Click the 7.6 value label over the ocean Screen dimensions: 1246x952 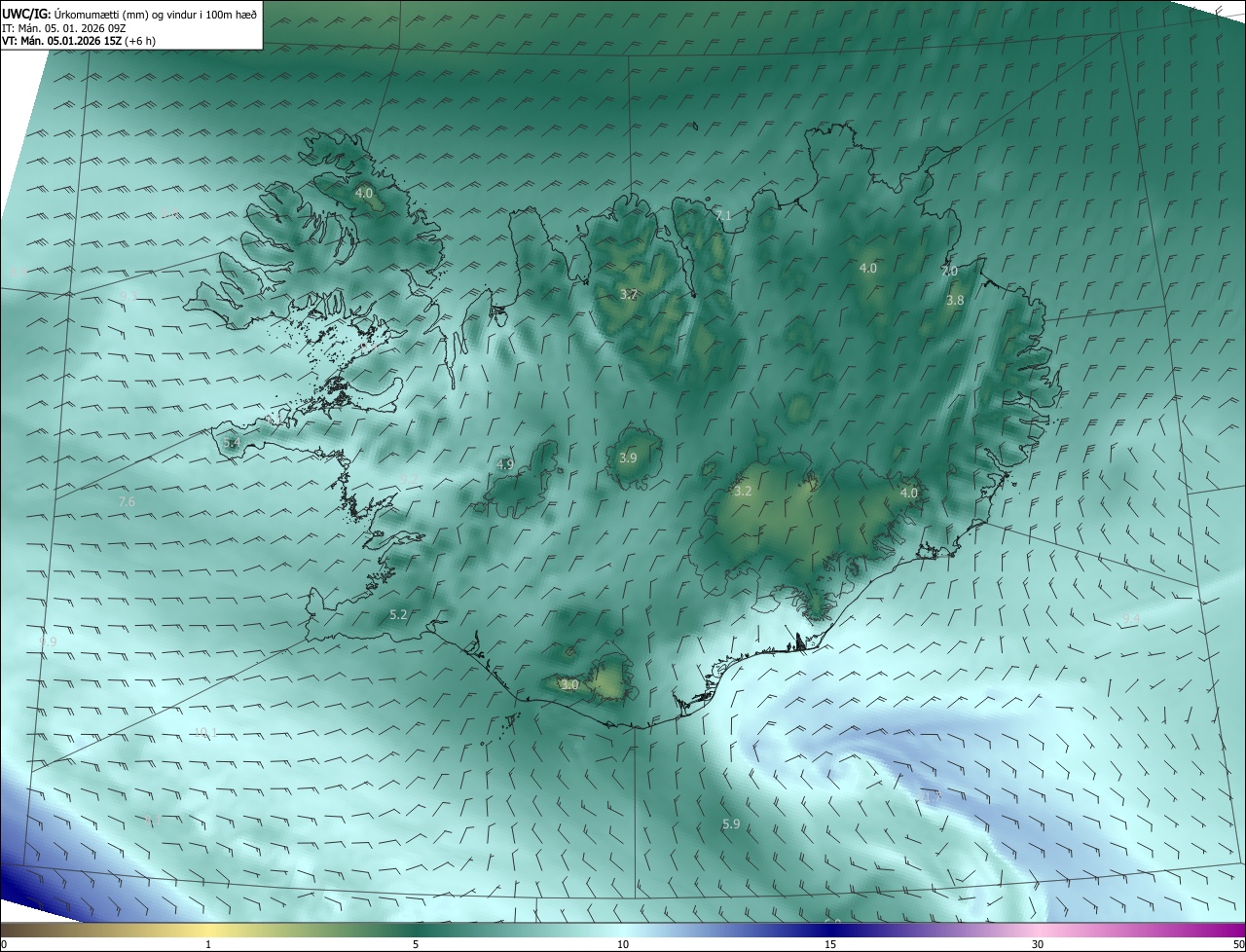pyautogui.click(x=127, y=501)
